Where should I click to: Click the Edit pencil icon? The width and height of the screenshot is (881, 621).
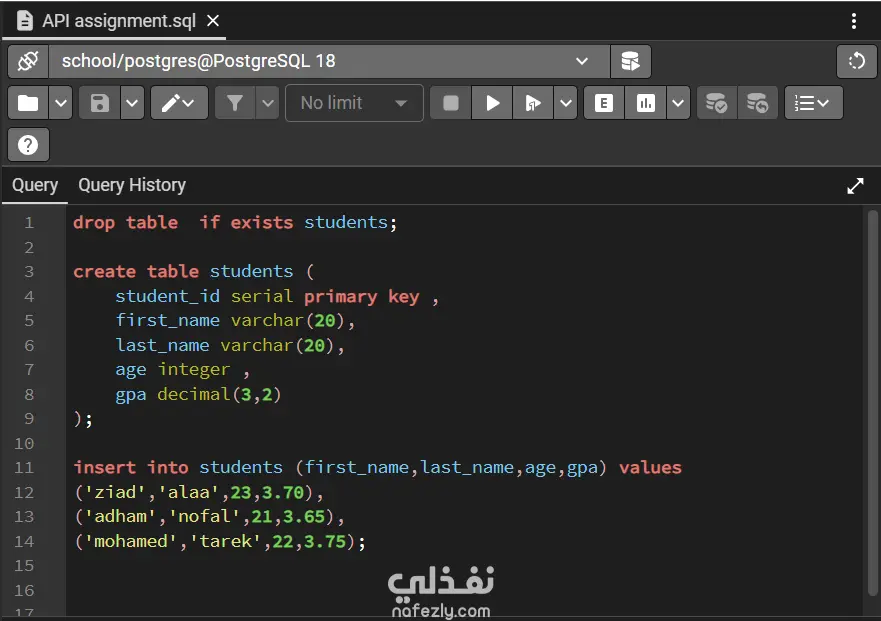pyautogui.click(x=179, y=103)
